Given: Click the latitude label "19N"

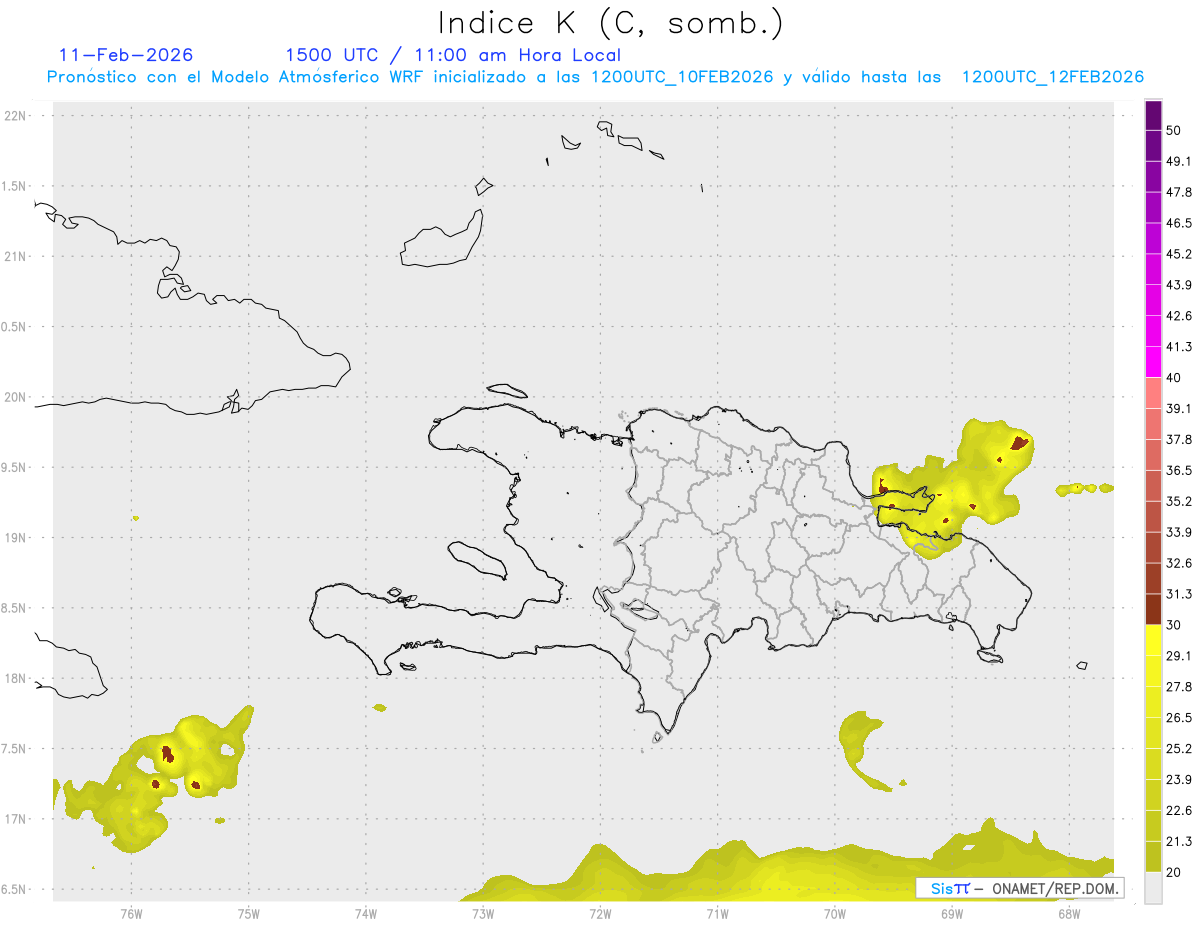Looking at the screenshot, I should pos(16,537).
